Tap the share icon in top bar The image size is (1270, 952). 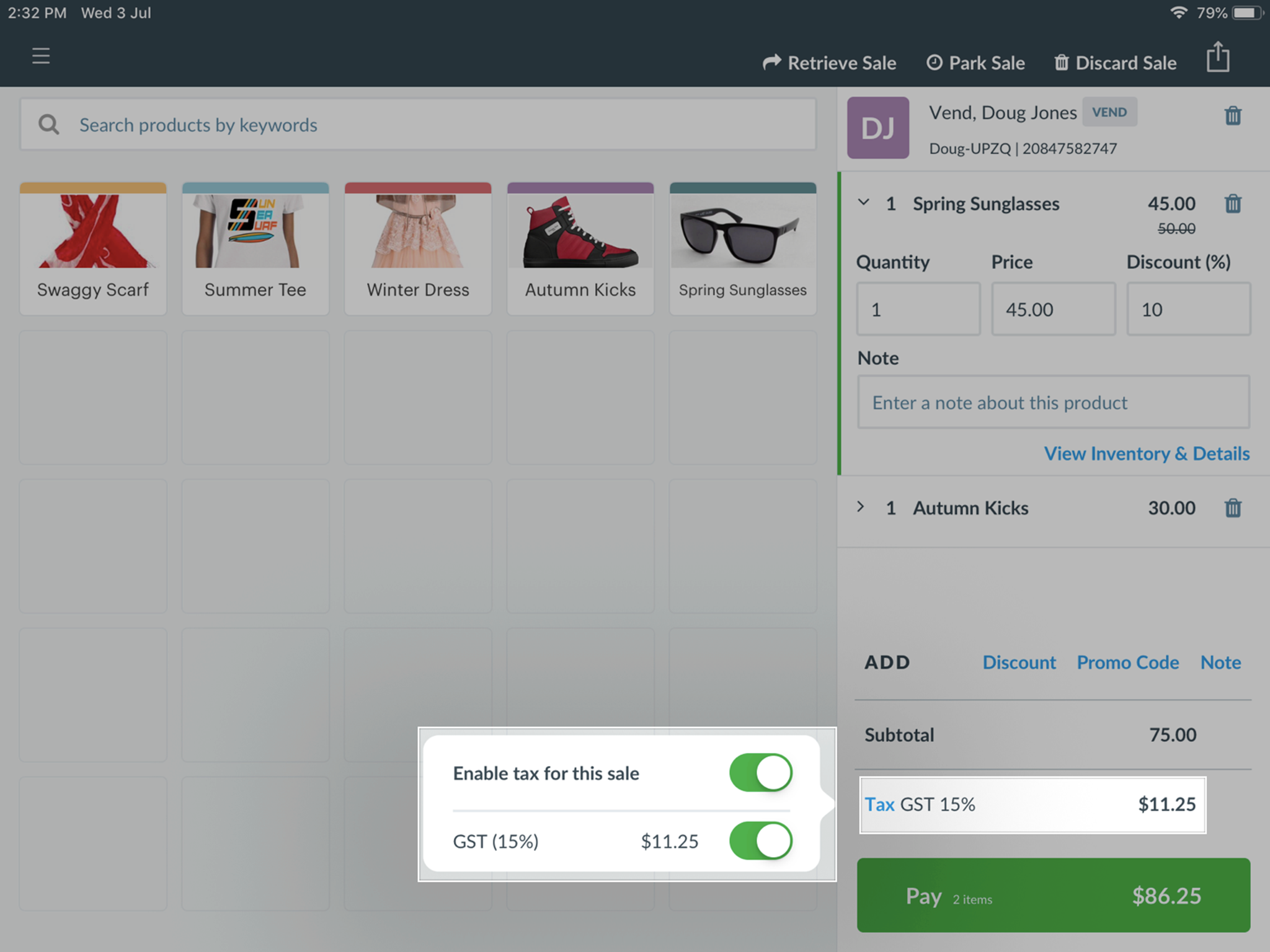tap(1218, 58)
